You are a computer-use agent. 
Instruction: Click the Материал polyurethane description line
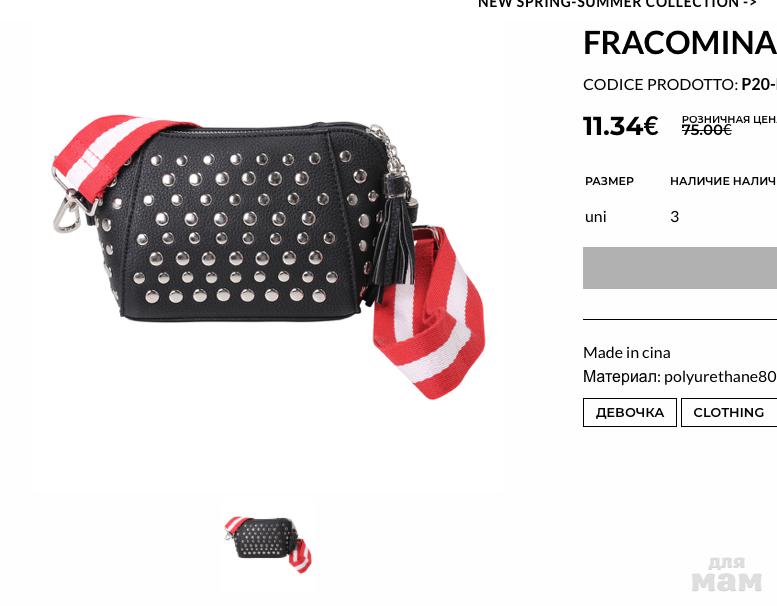[x=680, y=377]
